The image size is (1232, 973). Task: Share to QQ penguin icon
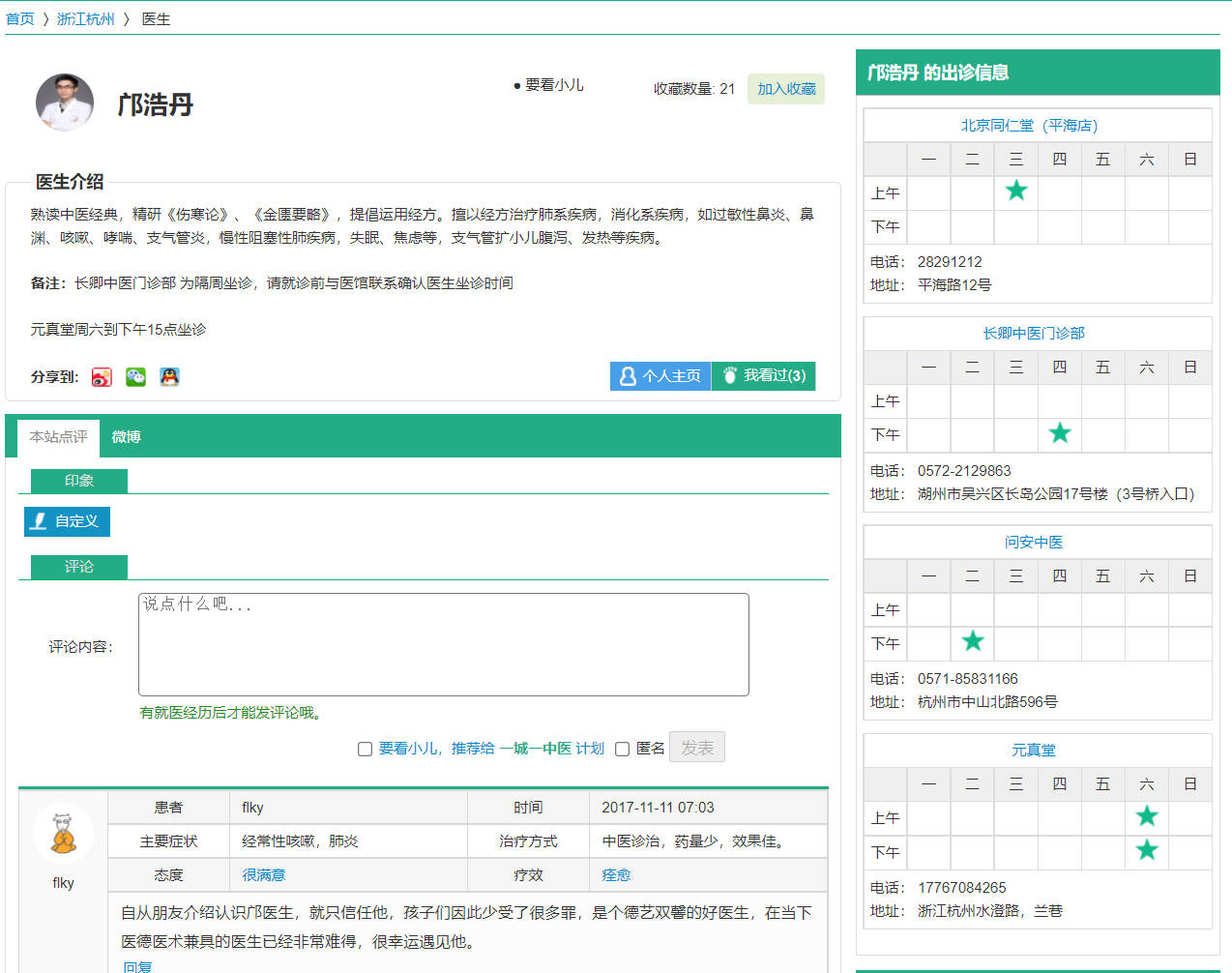click(169, 377)
